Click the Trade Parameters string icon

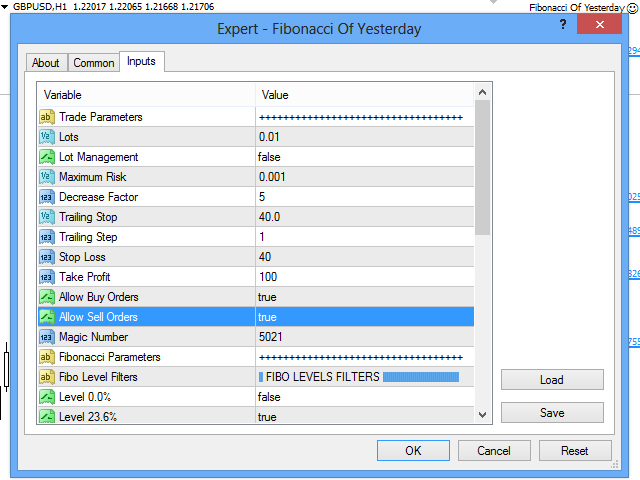[x=46, y=117]
